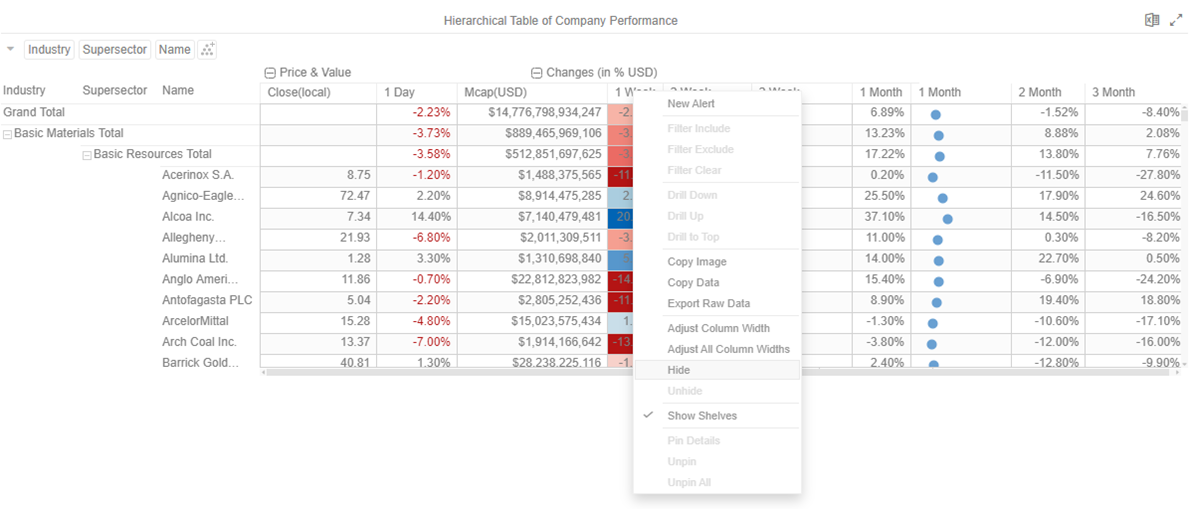The width and height of the screenshot is (1191, 509).
Task: Collapse the Changes (in % USD) column group
Action: pyautogui.click(x=536, y=73)
